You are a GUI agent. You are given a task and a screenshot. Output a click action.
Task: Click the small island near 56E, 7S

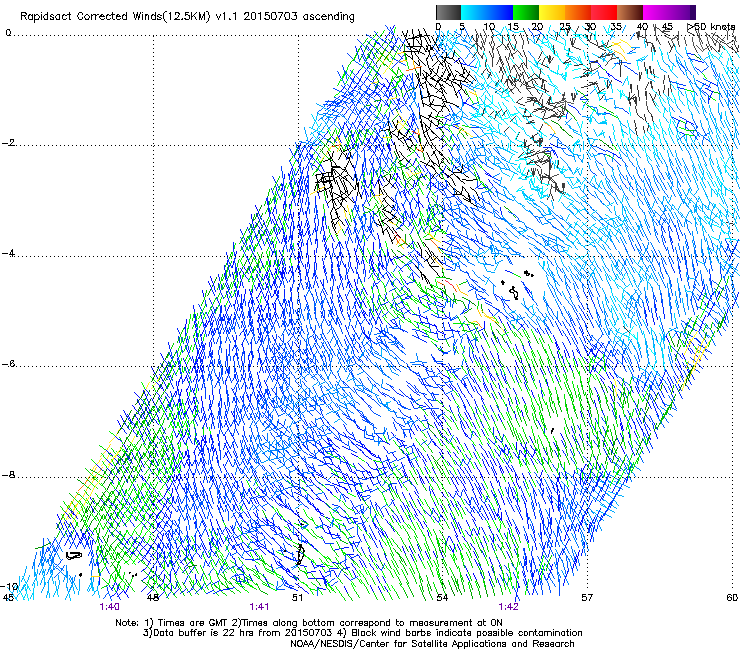(552, 431)
